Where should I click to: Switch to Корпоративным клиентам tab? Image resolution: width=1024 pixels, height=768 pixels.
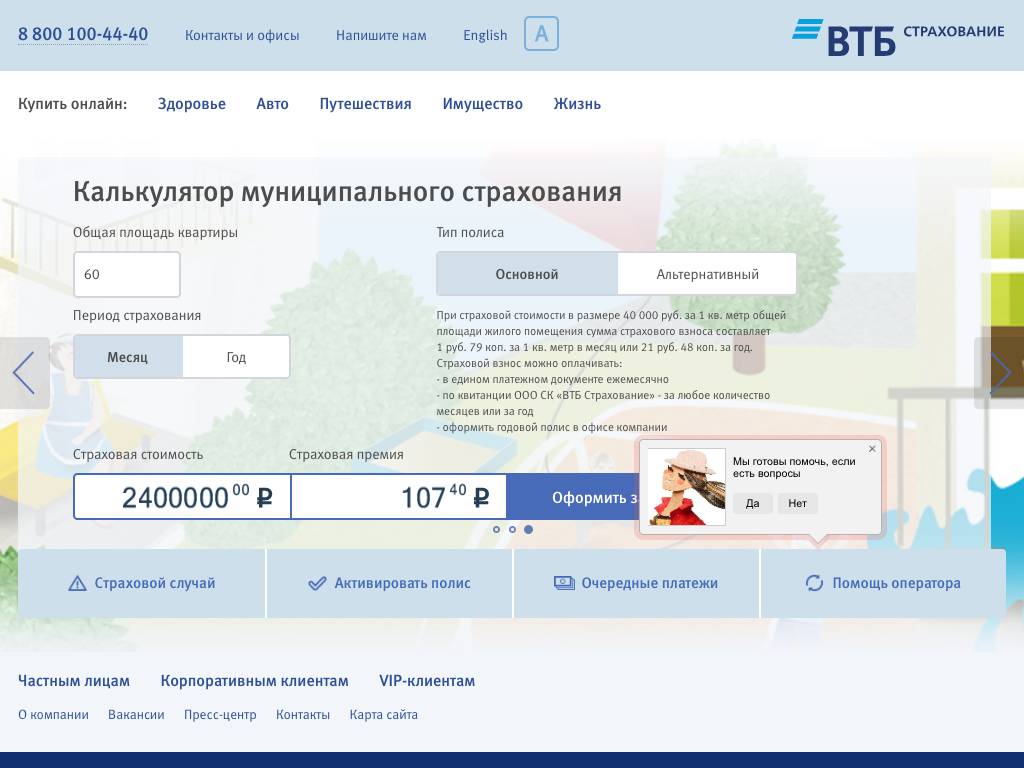click(x=254, y=681)
